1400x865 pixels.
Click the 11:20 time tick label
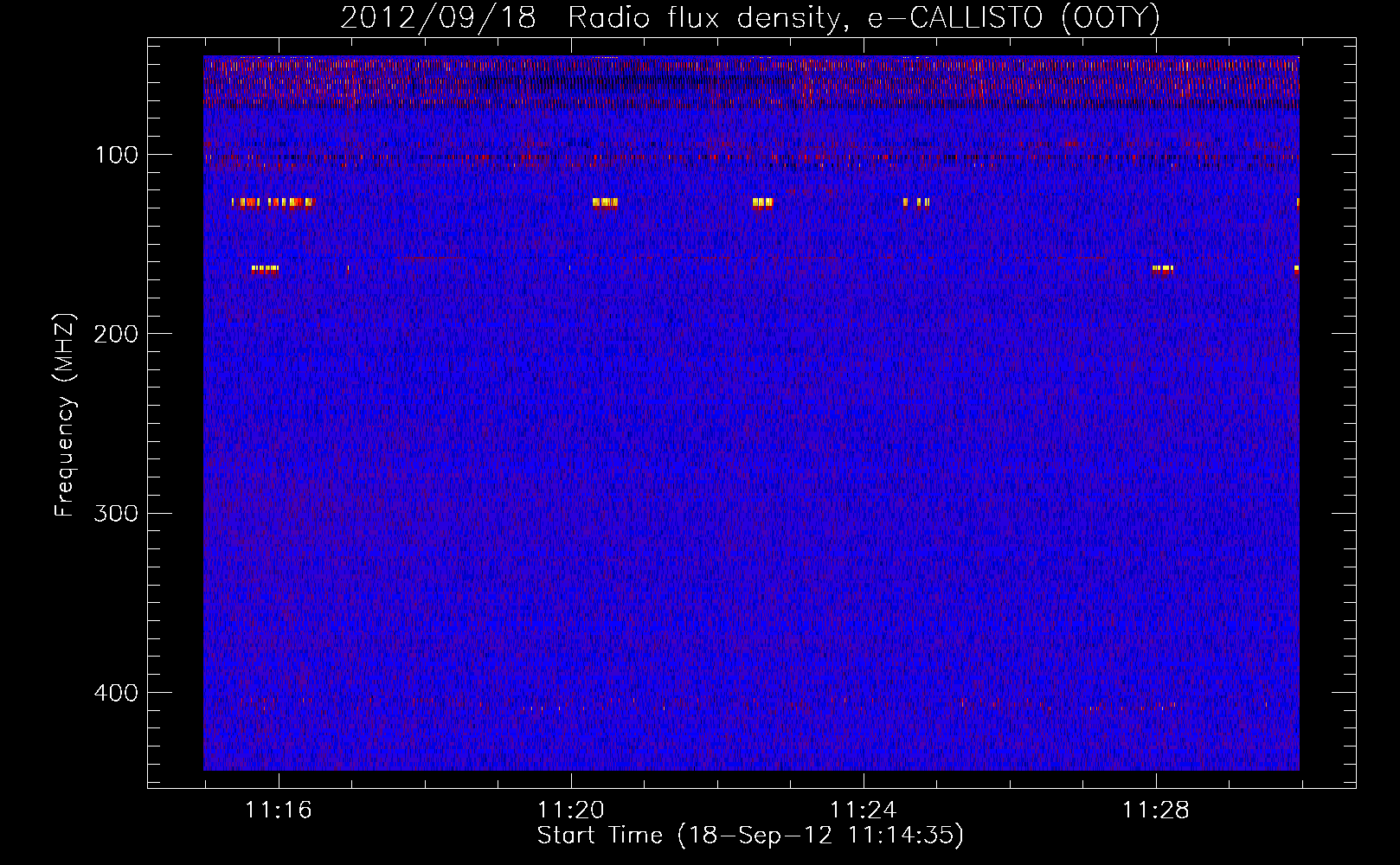[571, 810]
